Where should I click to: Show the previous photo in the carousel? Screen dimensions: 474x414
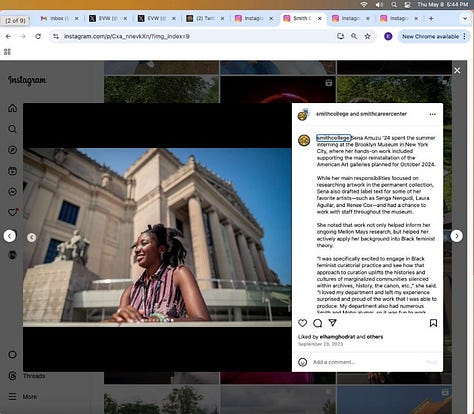point(32,237)
